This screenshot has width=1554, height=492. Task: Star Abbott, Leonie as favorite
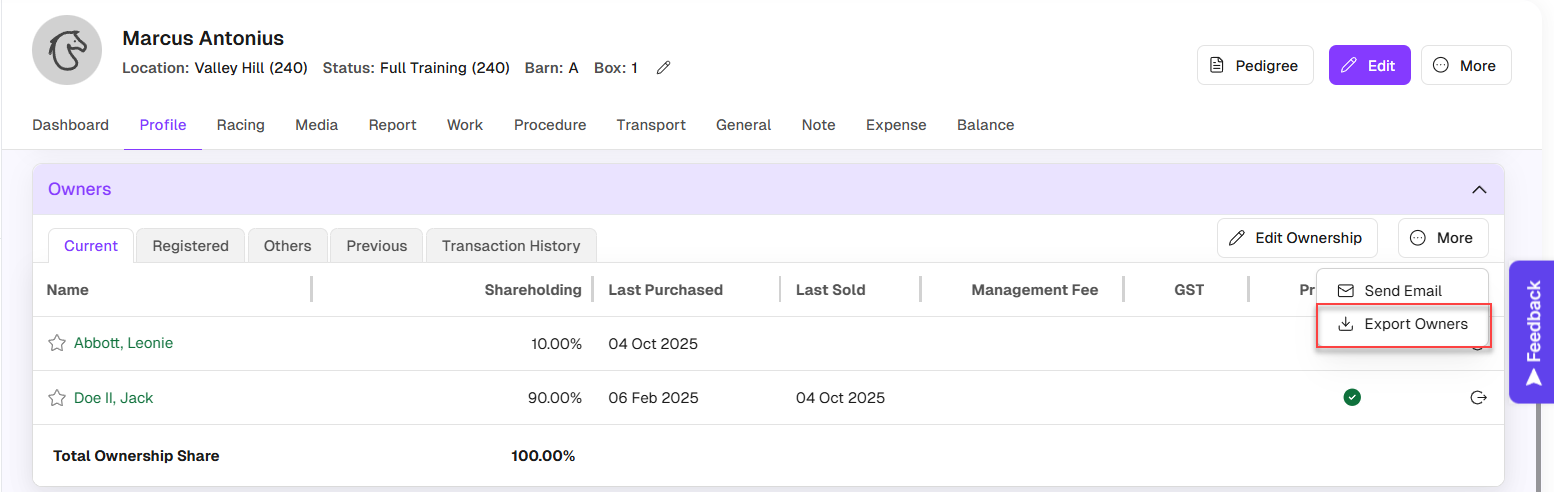click(57, 343)
